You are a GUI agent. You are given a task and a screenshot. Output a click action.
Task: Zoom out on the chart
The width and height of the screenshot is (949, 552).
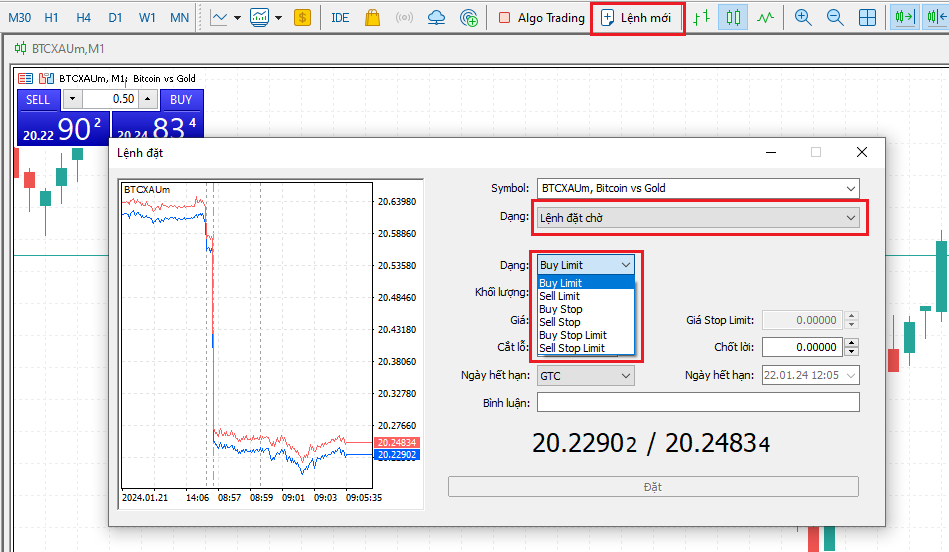click(x=835, y=18)
